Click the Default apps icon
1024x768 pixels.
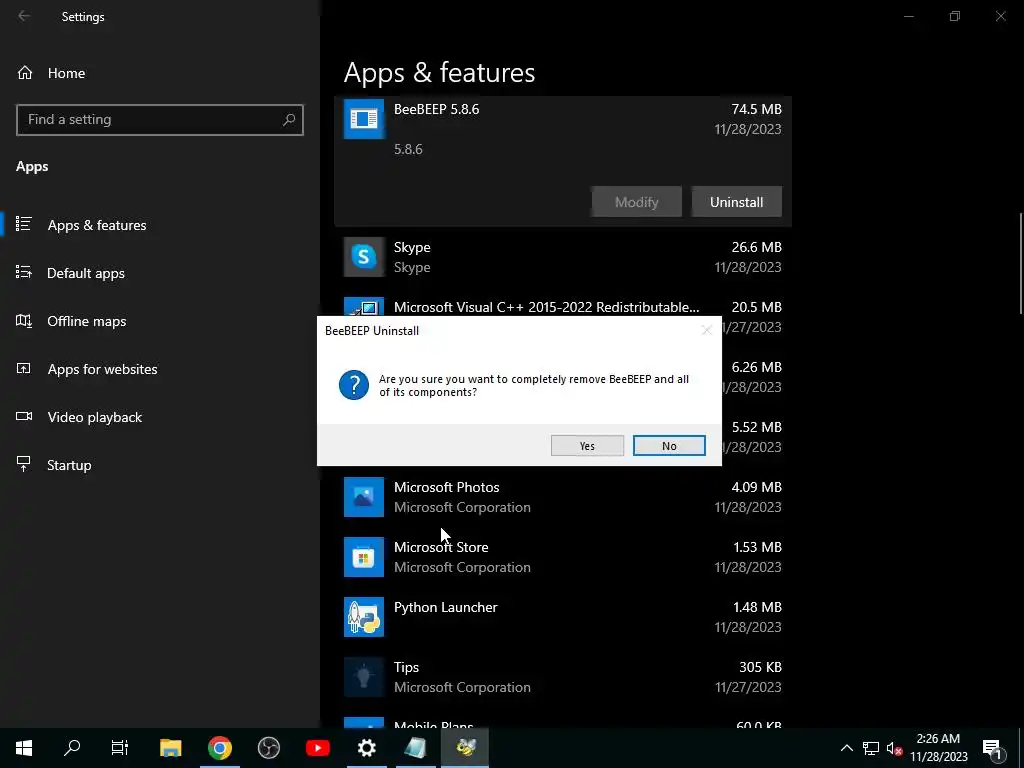24,272
